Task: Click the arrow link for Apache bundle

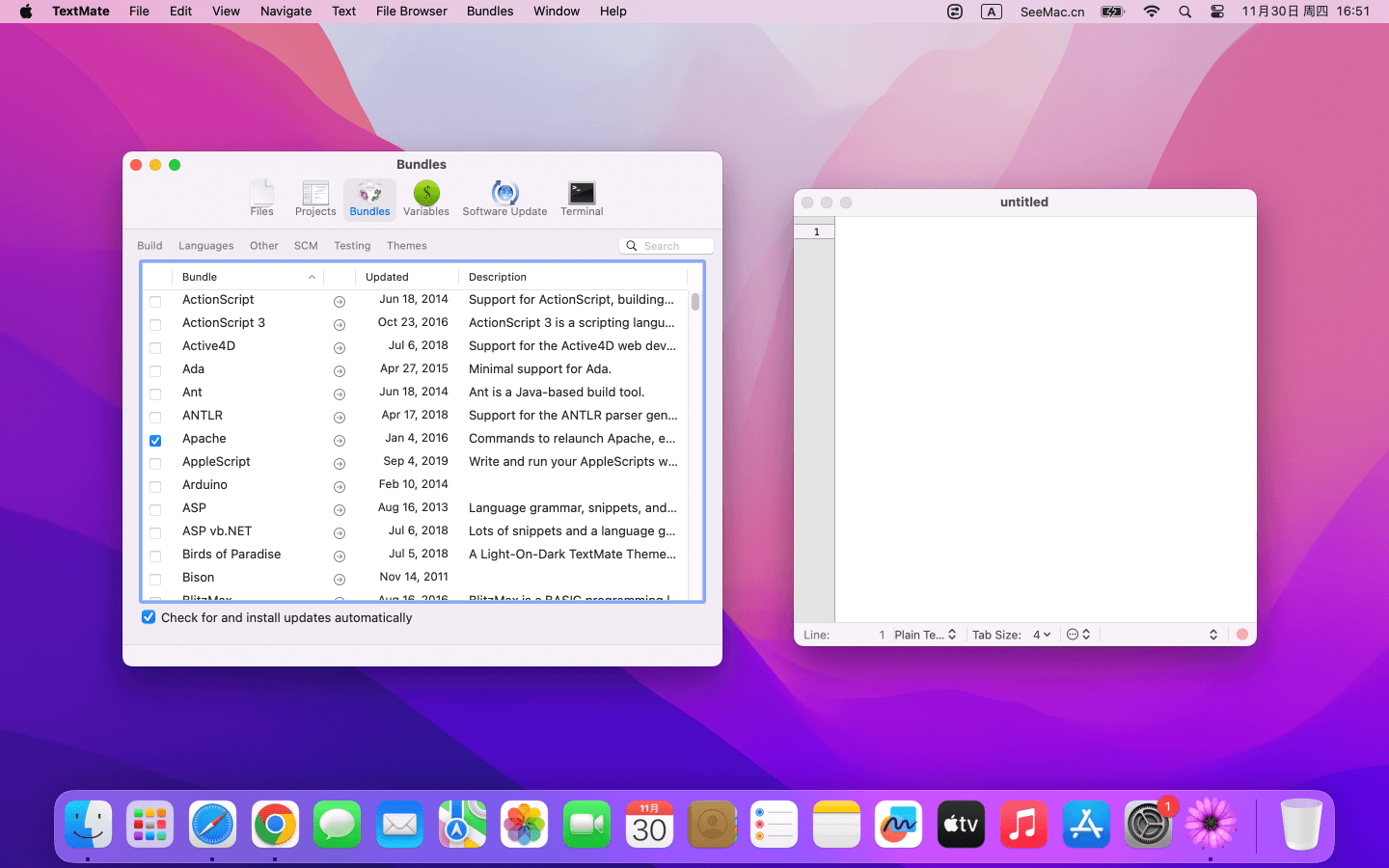Action: click(x=340, y=440)
